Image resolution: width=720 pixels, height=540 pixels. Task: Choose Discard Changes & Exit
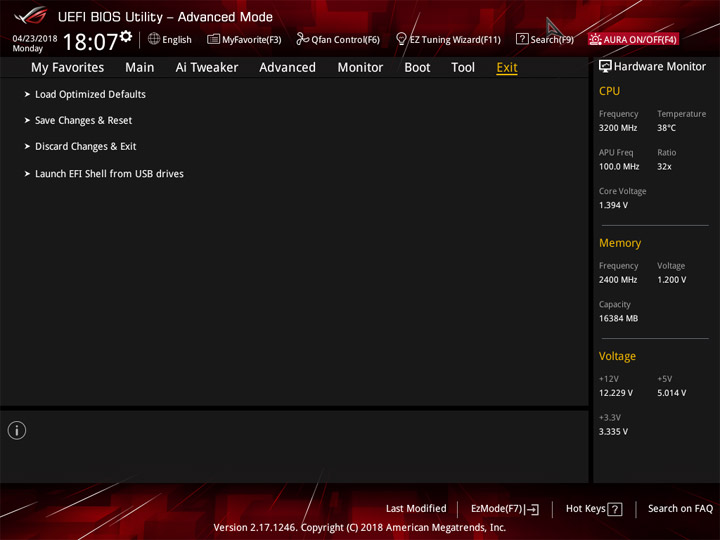tap(86, 146)
